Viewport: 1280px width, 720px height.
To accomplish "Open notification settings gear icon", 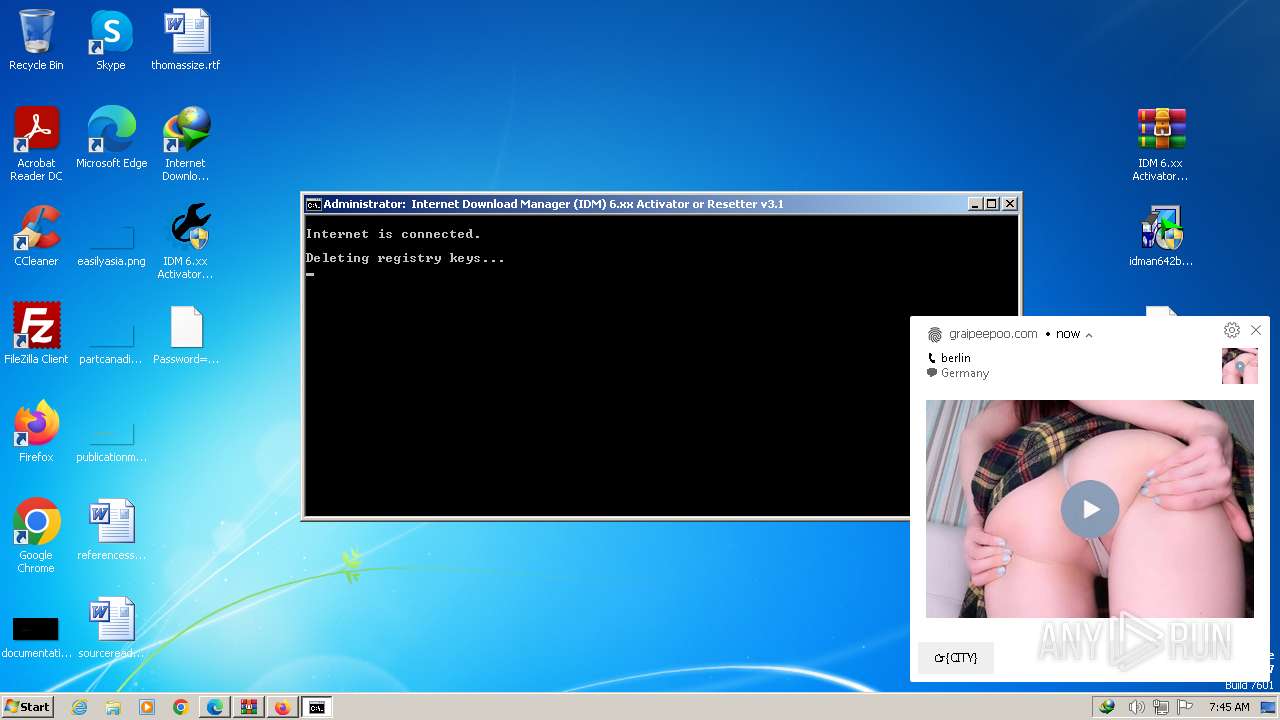I will point(1232,330).
